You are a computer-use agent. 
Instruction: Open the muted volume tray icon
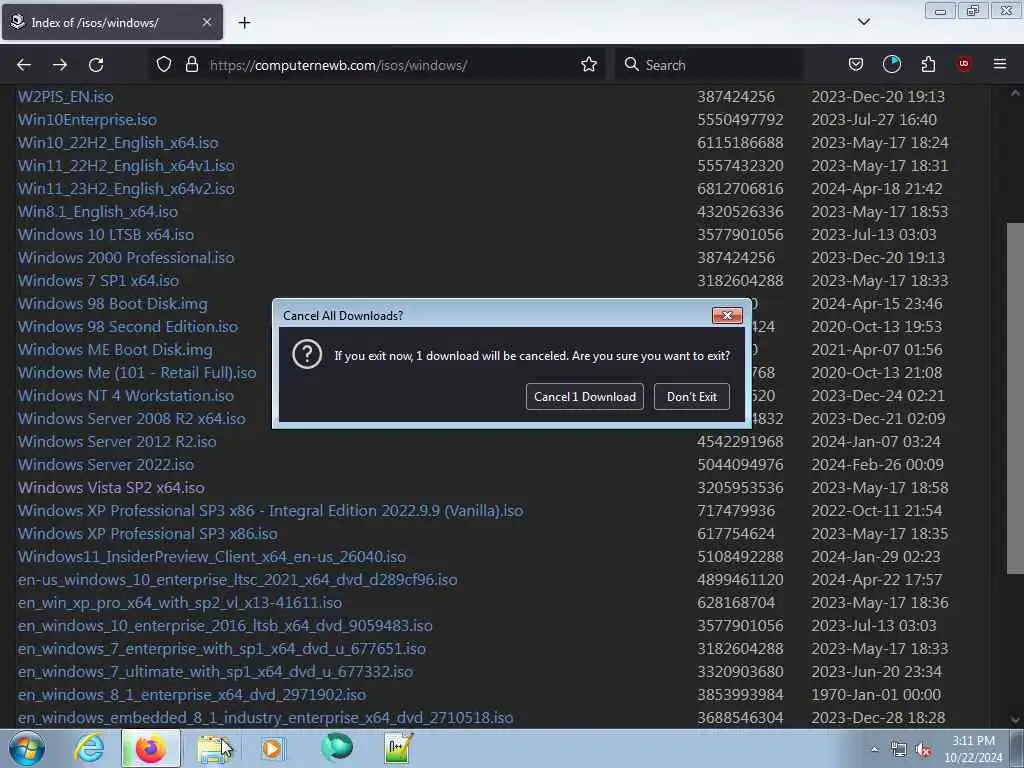(923, 750)
